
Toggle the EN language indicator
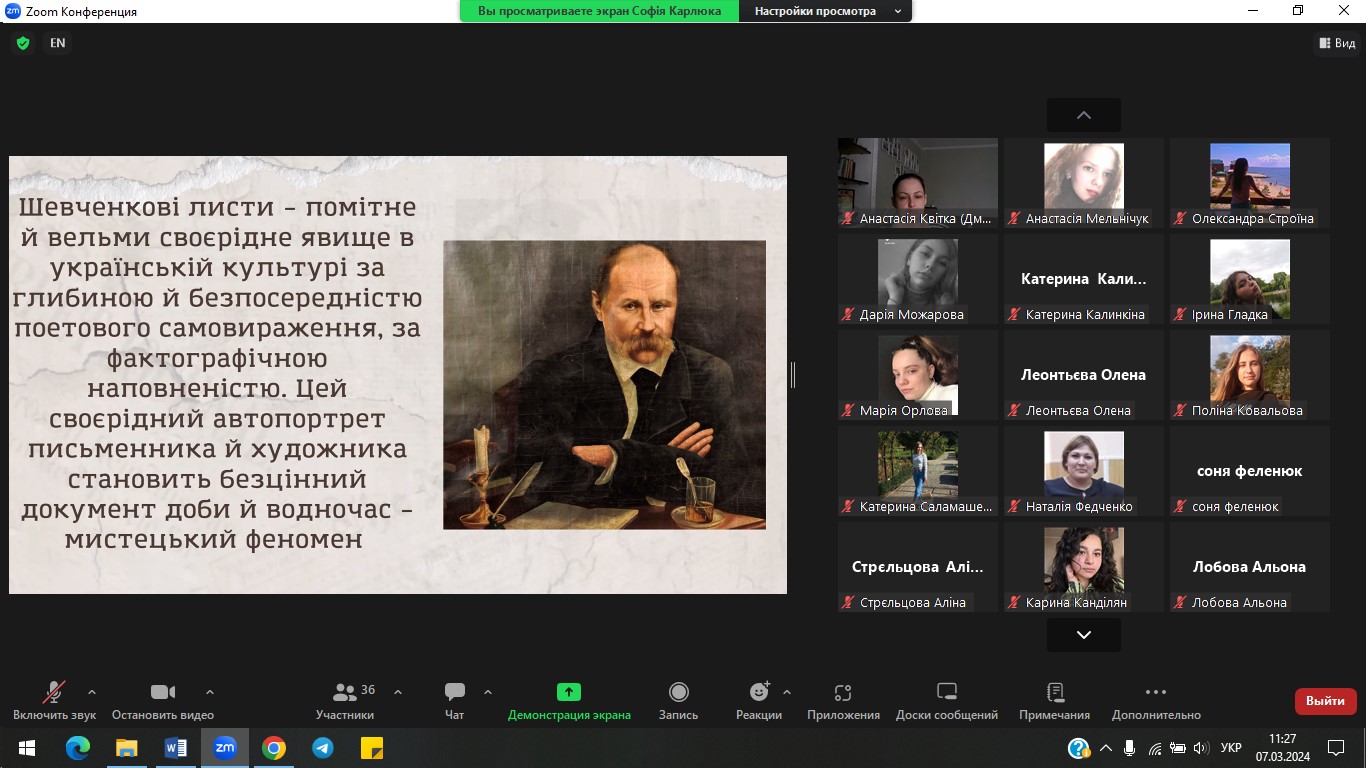(58, 43)
